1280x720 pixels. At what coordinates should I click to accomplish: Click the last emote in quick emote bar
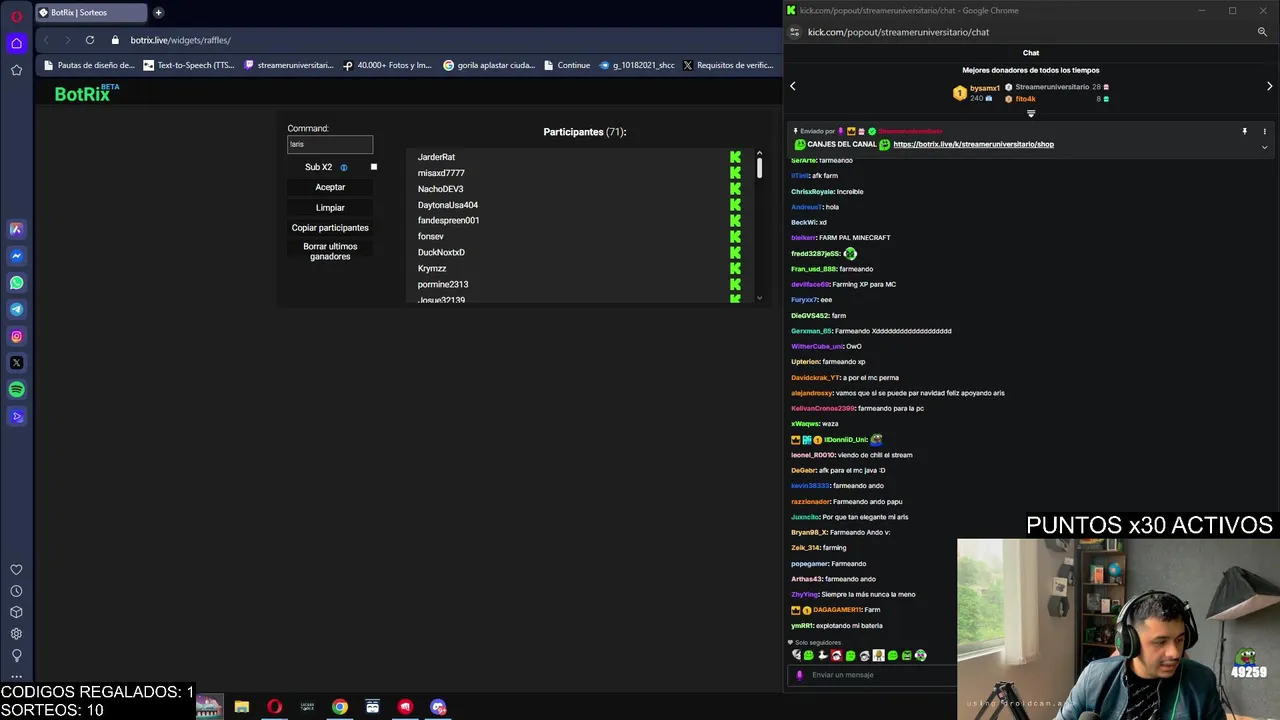tap(920, 656)
